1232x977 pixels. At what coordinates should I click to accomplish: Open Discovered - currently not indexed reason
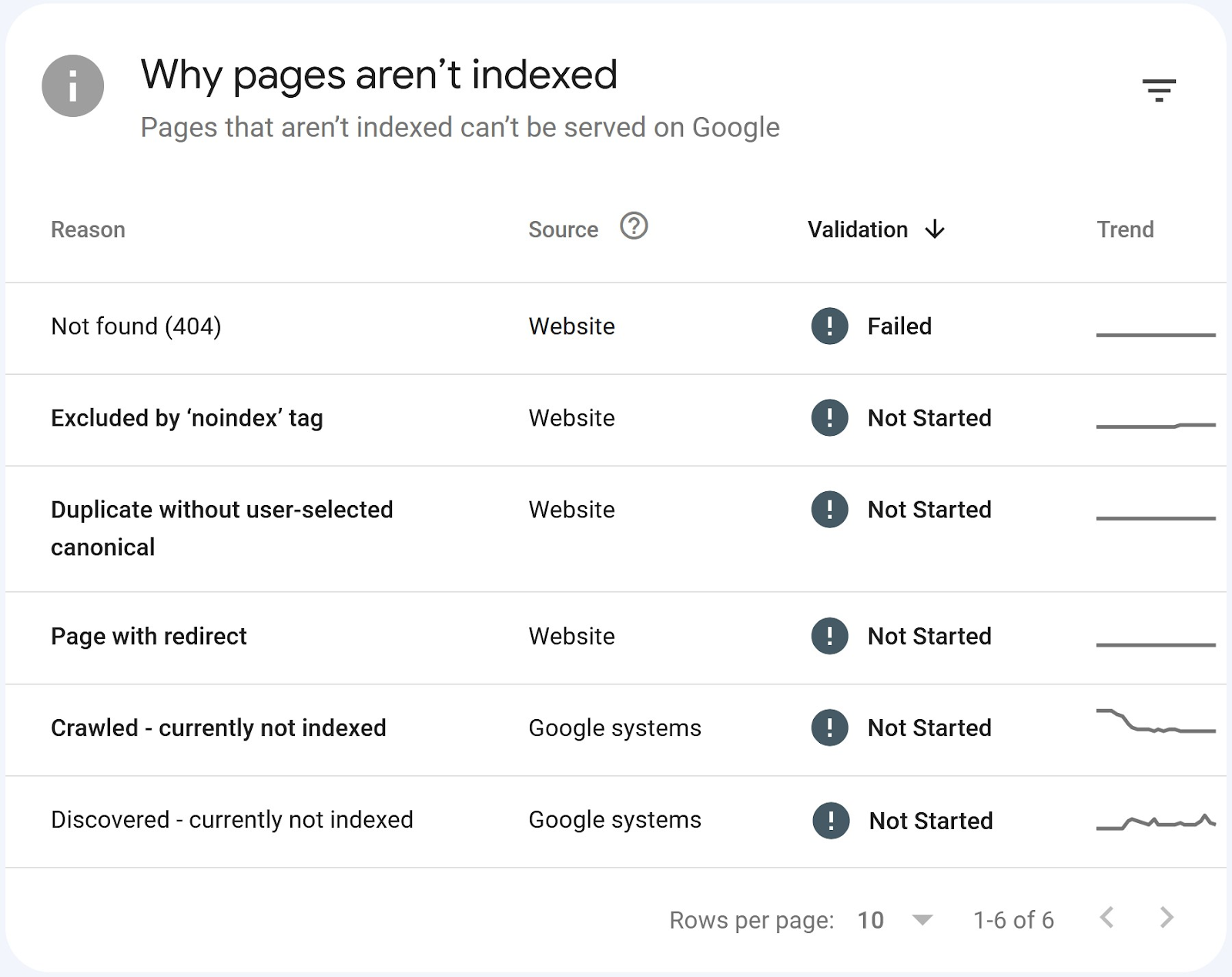(x=232, y=820)
